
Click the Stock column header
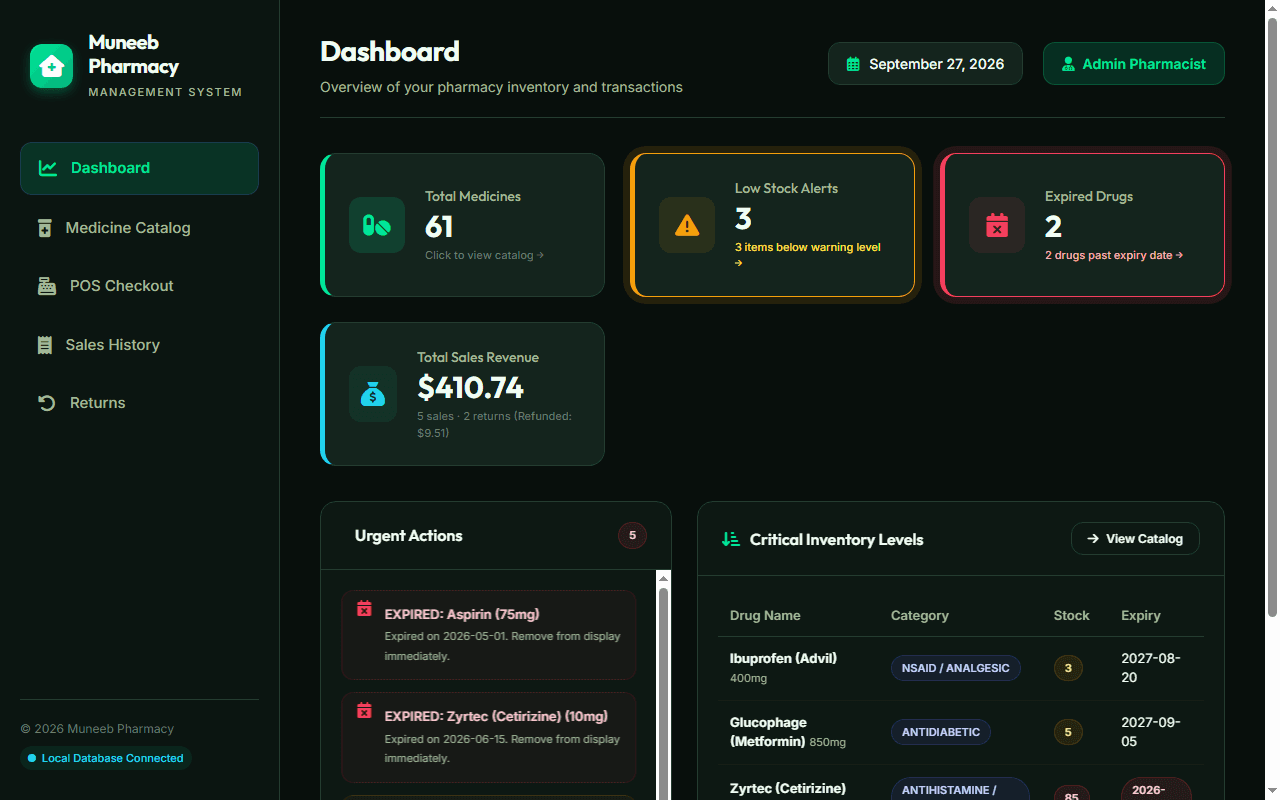pyautogui.click(x=1072, y=615)
